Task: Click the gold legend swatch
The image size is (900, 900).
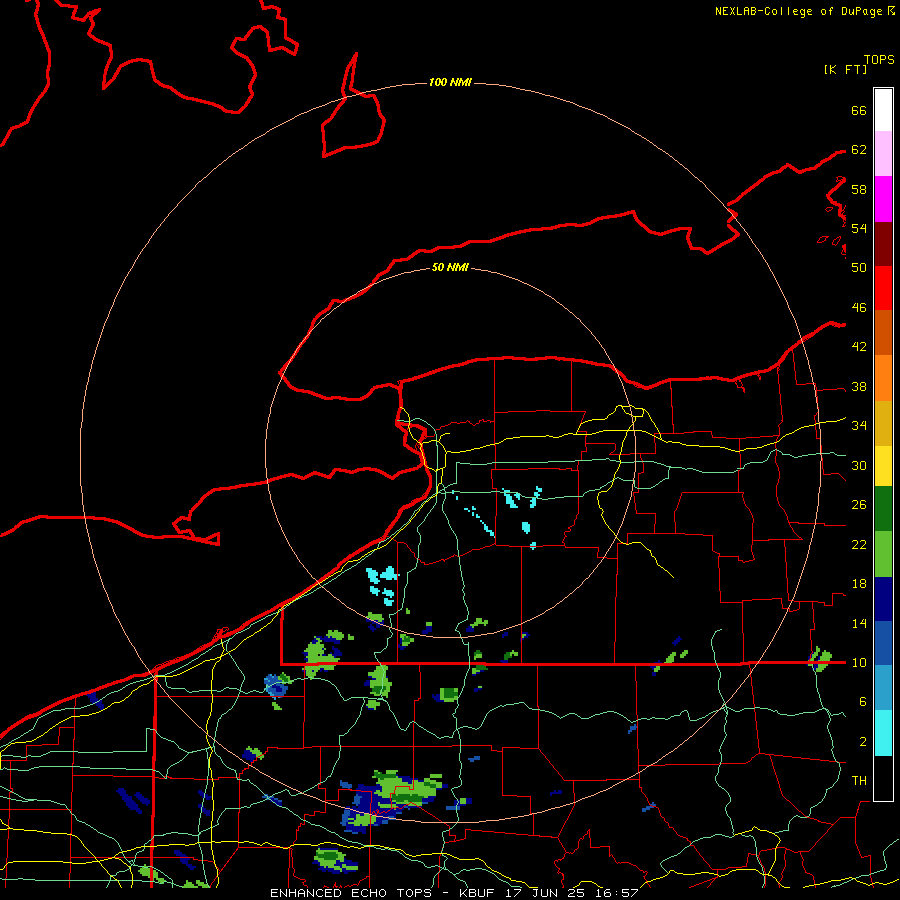Action: pyautogui.click(x=883, y=423)
